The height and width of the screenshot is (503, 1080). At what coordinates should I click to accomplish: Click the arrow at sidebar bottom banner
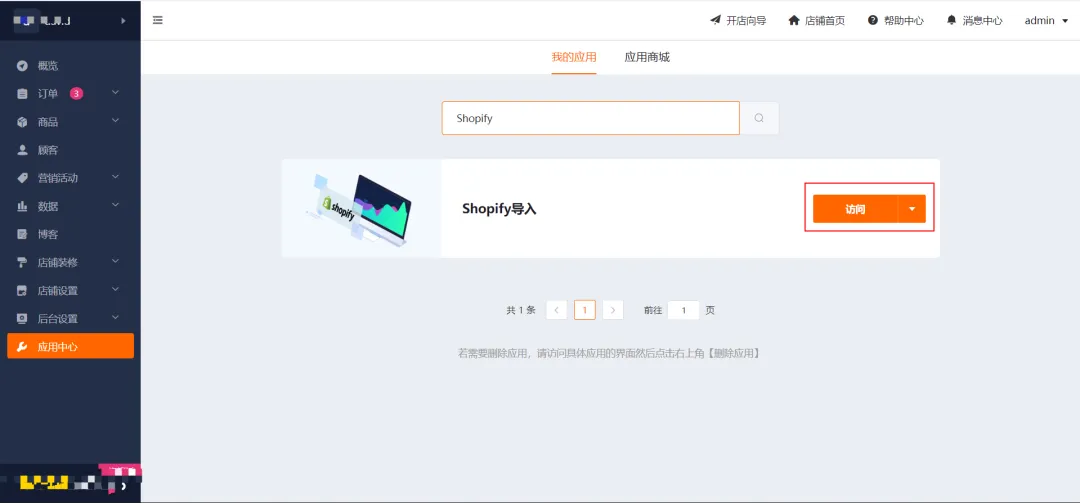tap(124, 486)
